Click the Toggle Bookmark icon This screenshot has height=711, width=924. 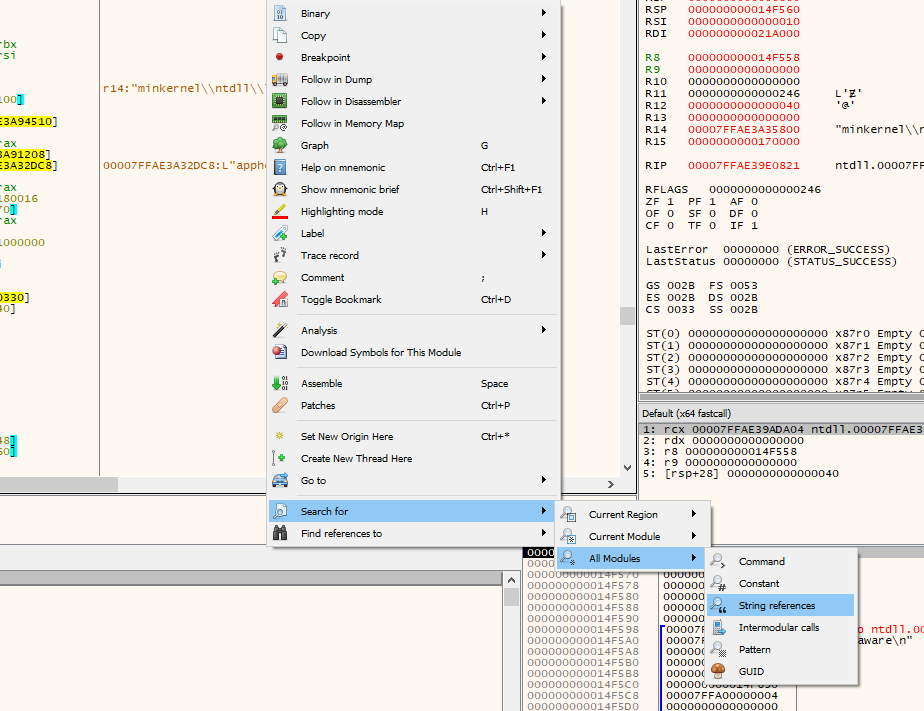click(280, 299)
